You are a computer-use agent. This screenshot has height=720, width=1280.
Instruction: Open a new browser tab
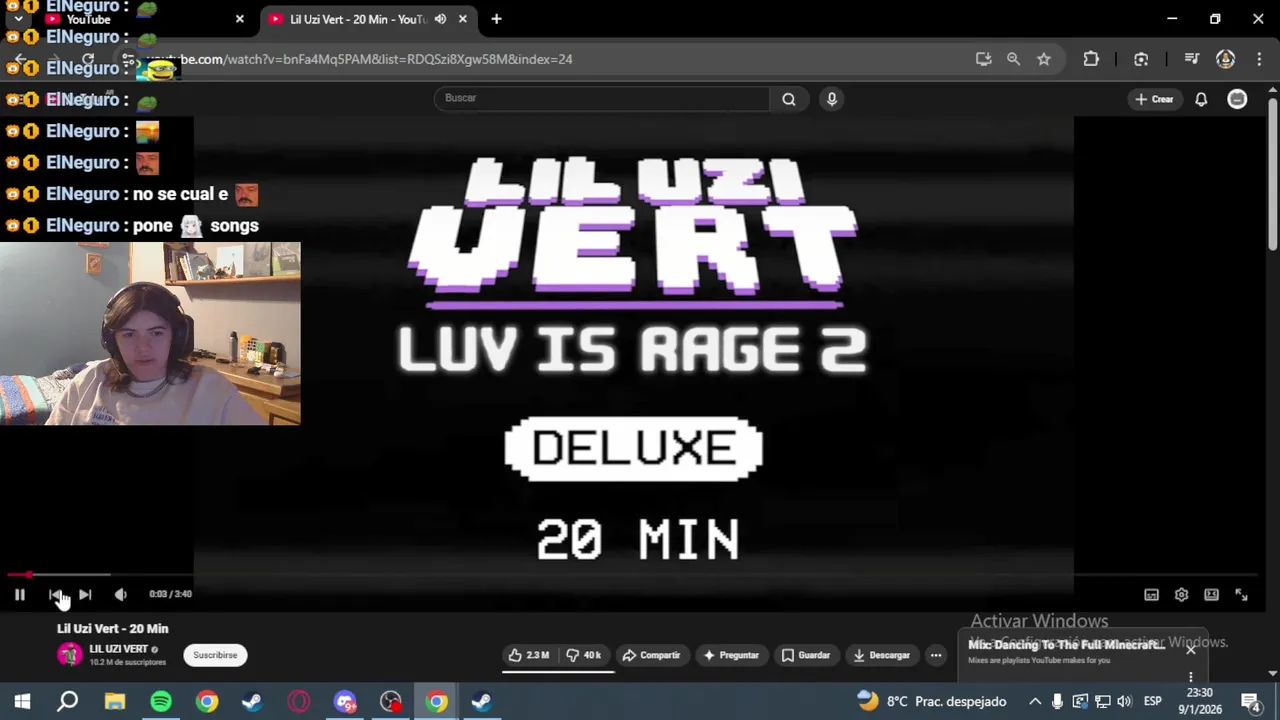(x=496, y=19)
